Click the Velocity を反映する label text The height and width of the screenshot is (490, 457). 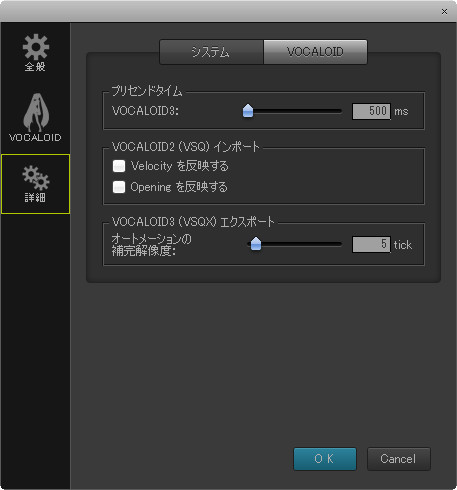click(x=180, y=166)
